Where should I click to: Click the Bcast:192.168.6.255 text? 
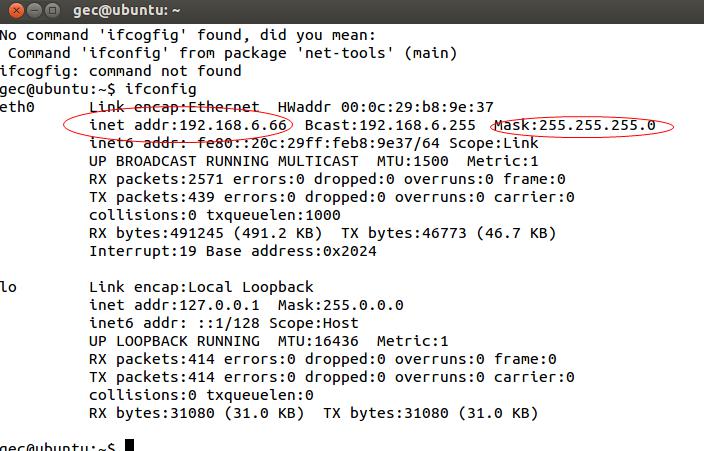390,125
